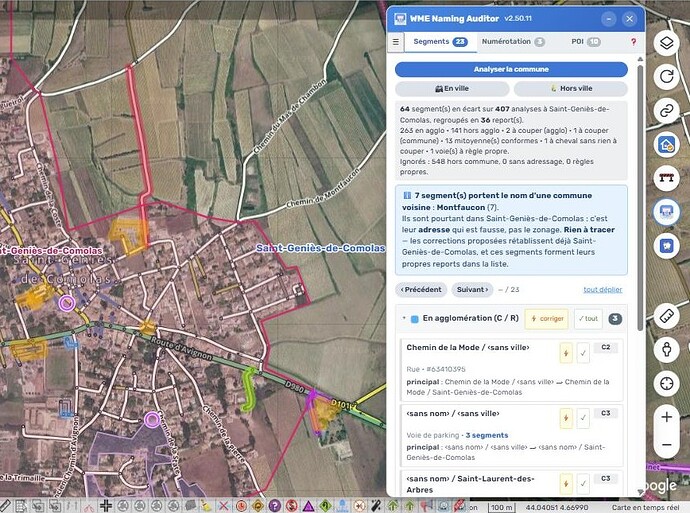Click the locate-me crosshair icon
Screen dimensions: 690x513
pyautogui.click(x=666, y=384)
